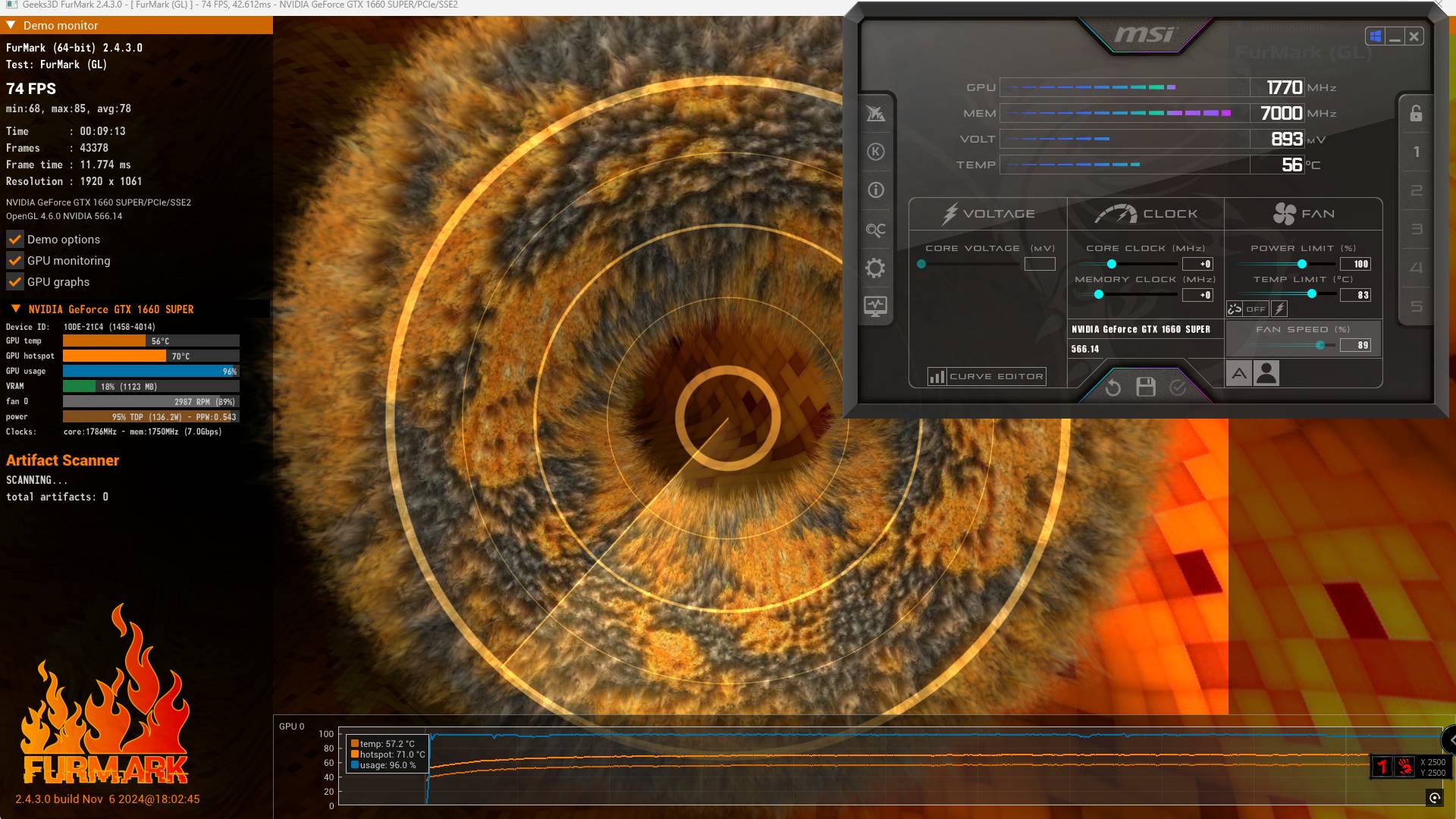
Task: Click the Memory Clock +0 field
Action: [1198, 295]
